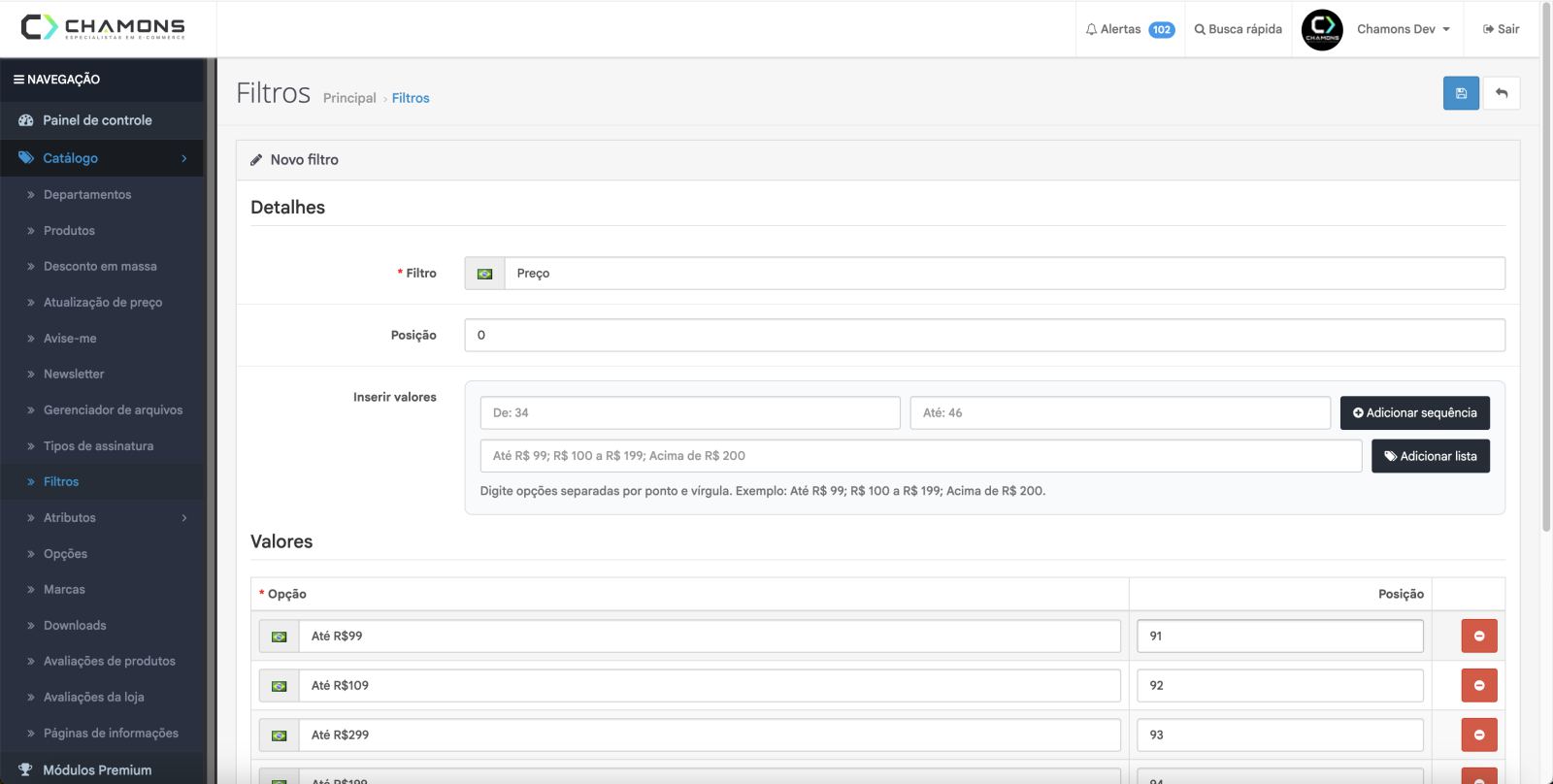Remove the Até R$109 value row
Viewport: 1553px width, 784px height.
coord(1479,685)
